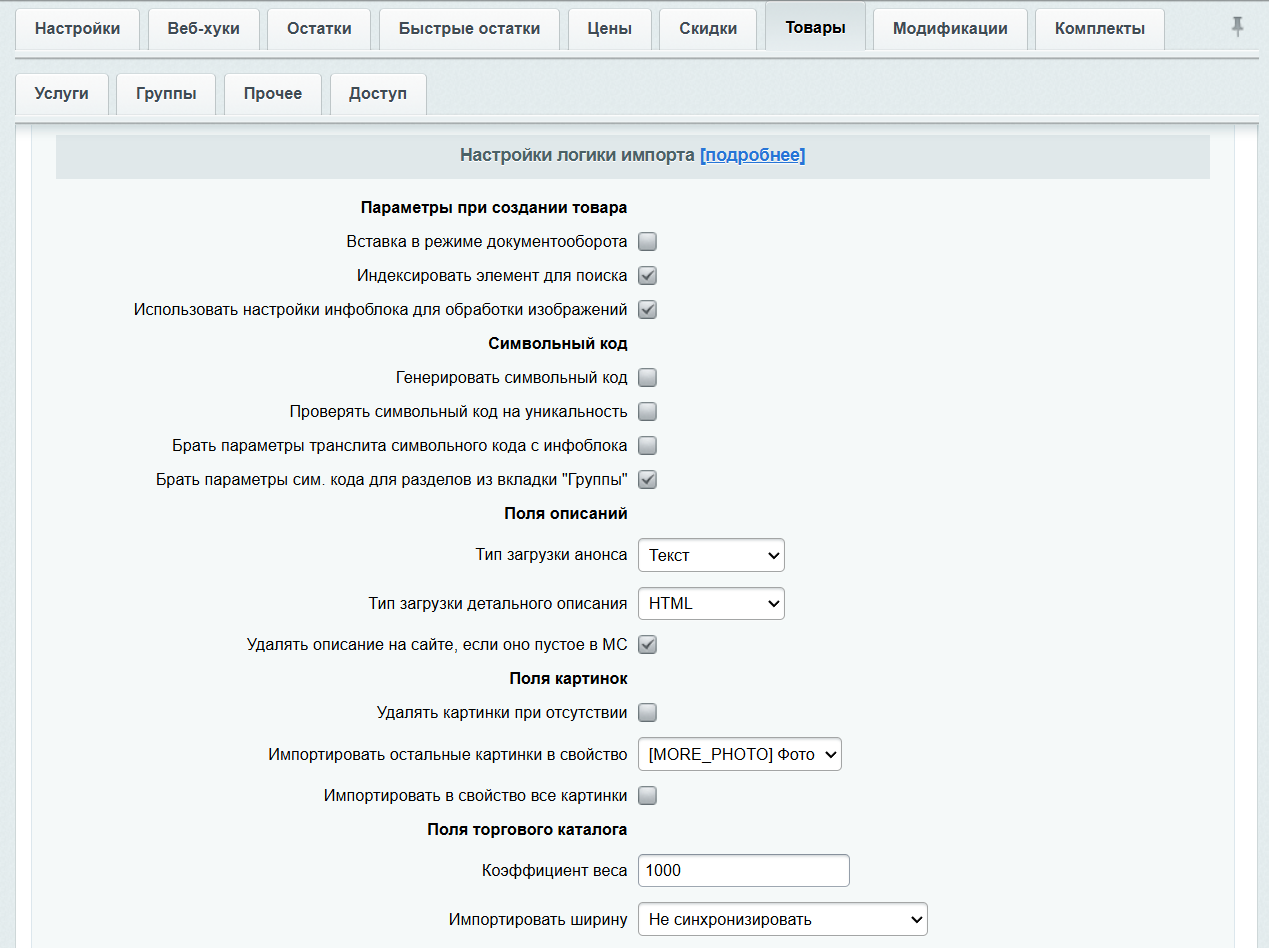This screenshot has width=1269, height=948.
Task: Expand 'Тип загрузки детального описания' dropdown
Action: pyautogui.click(x=711, y=604)
